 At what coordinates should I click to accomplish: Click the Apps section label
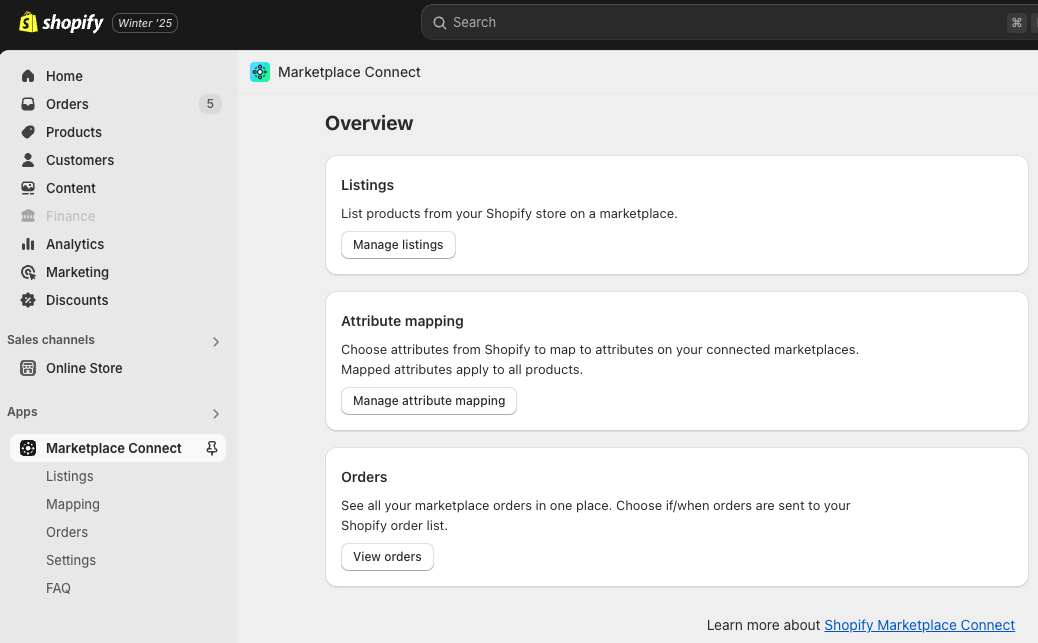click(23, 412)
